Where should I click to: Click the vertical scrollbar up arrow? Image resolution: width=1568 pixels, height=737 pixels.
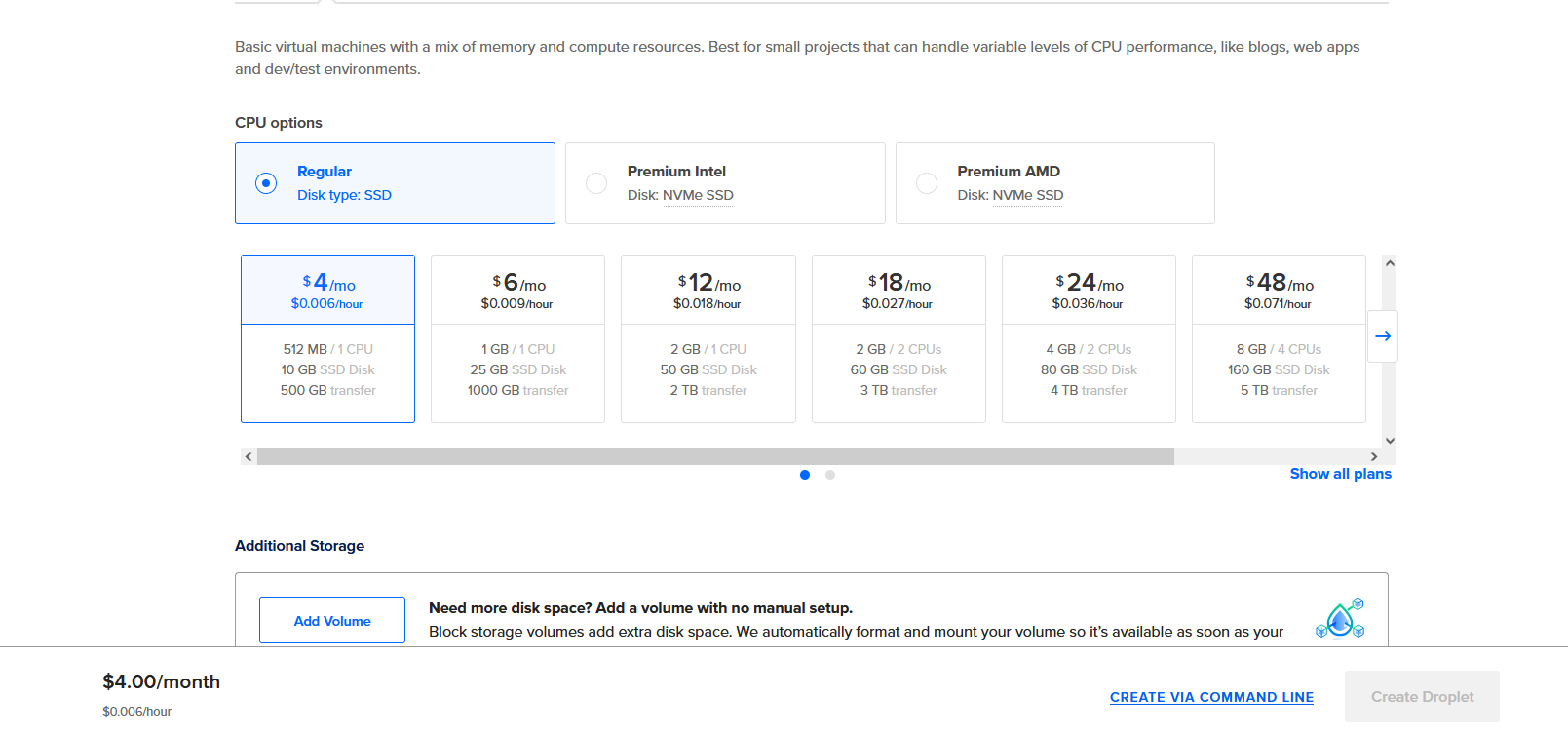coord(1390,263)
